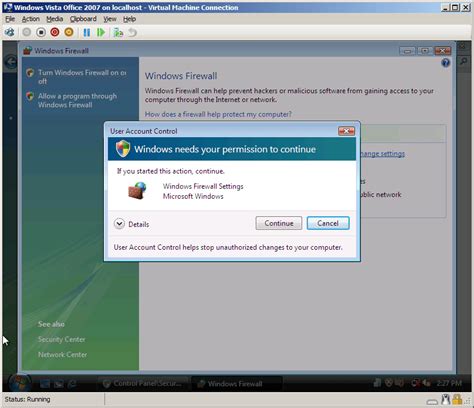Click the green Reset toolbar icon
This screenshot has height=408, width=474.
(x=101, y=32)
